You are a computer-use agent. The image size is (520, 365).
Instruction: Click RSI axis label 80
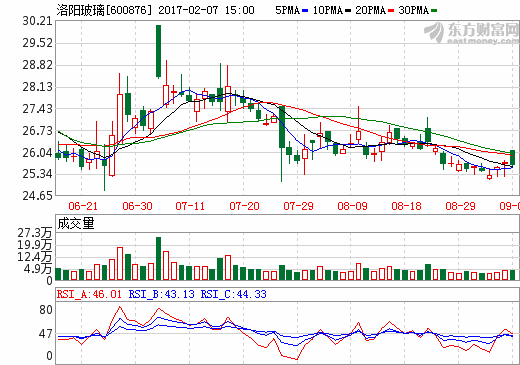pos(46,310)
